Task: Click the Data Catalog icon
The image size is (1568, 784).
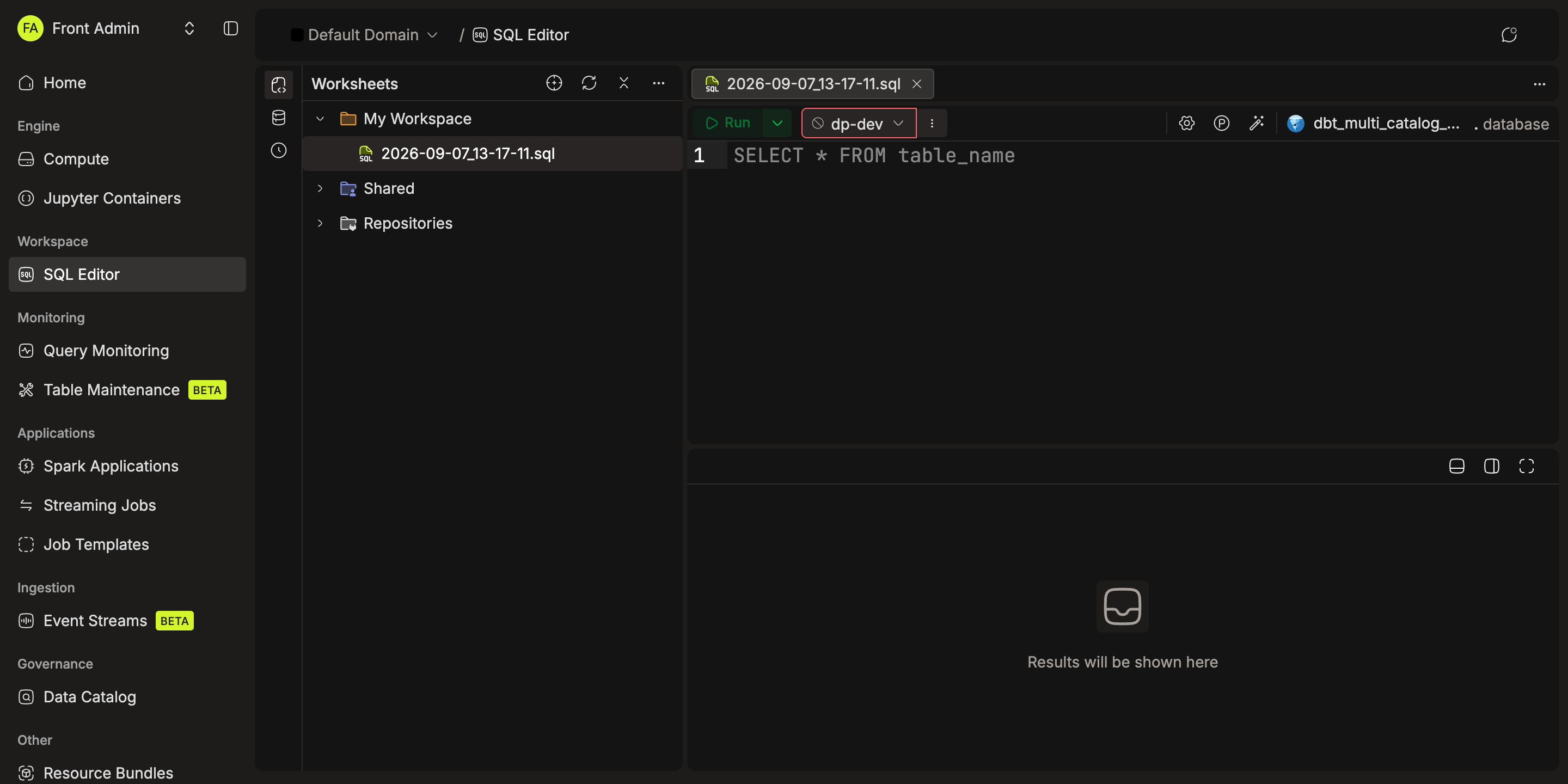Action: 26,696
